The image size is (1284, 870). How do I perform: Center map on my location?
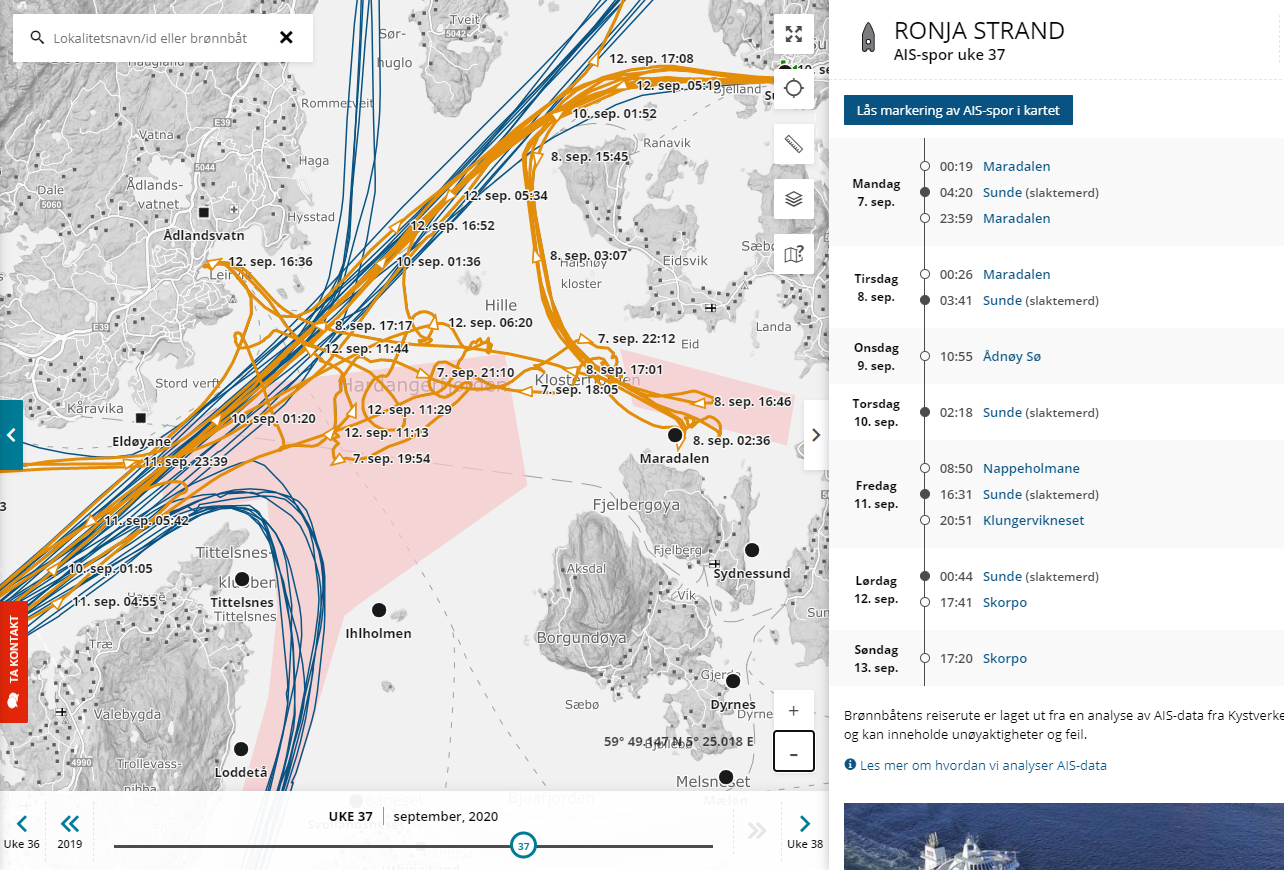point(794,88)
